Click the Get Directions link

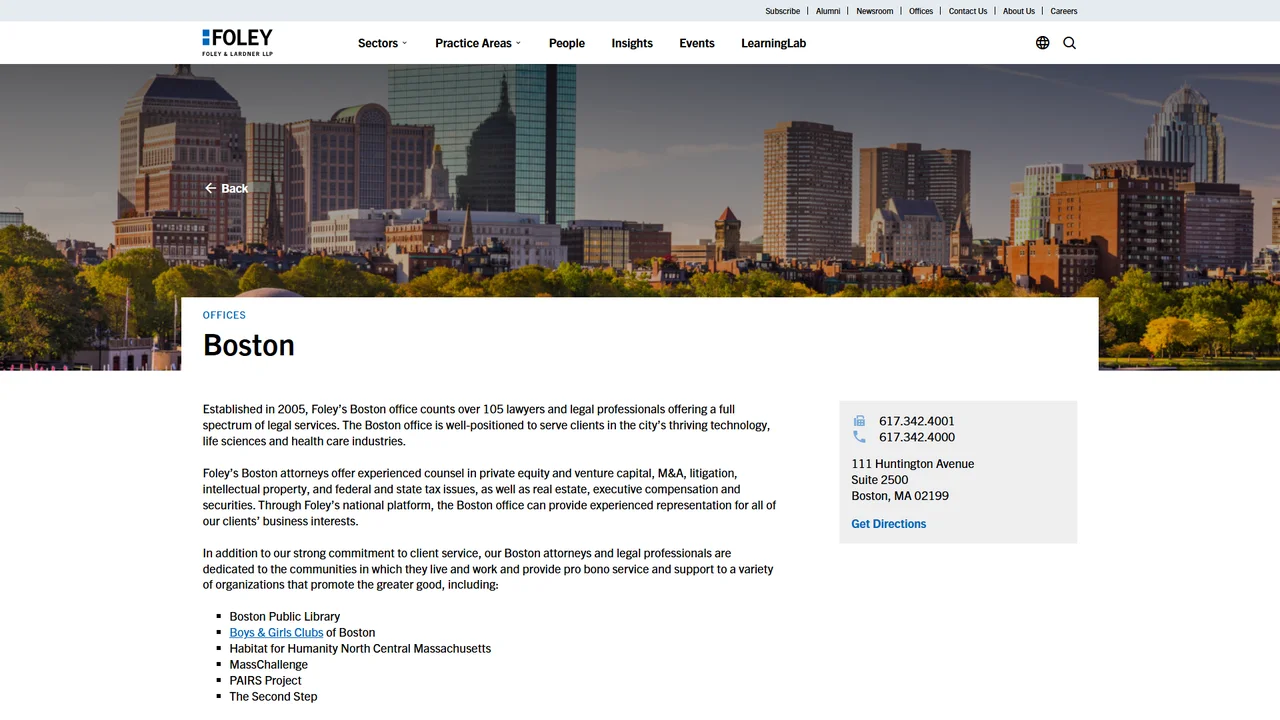click(x=888, y=524)
